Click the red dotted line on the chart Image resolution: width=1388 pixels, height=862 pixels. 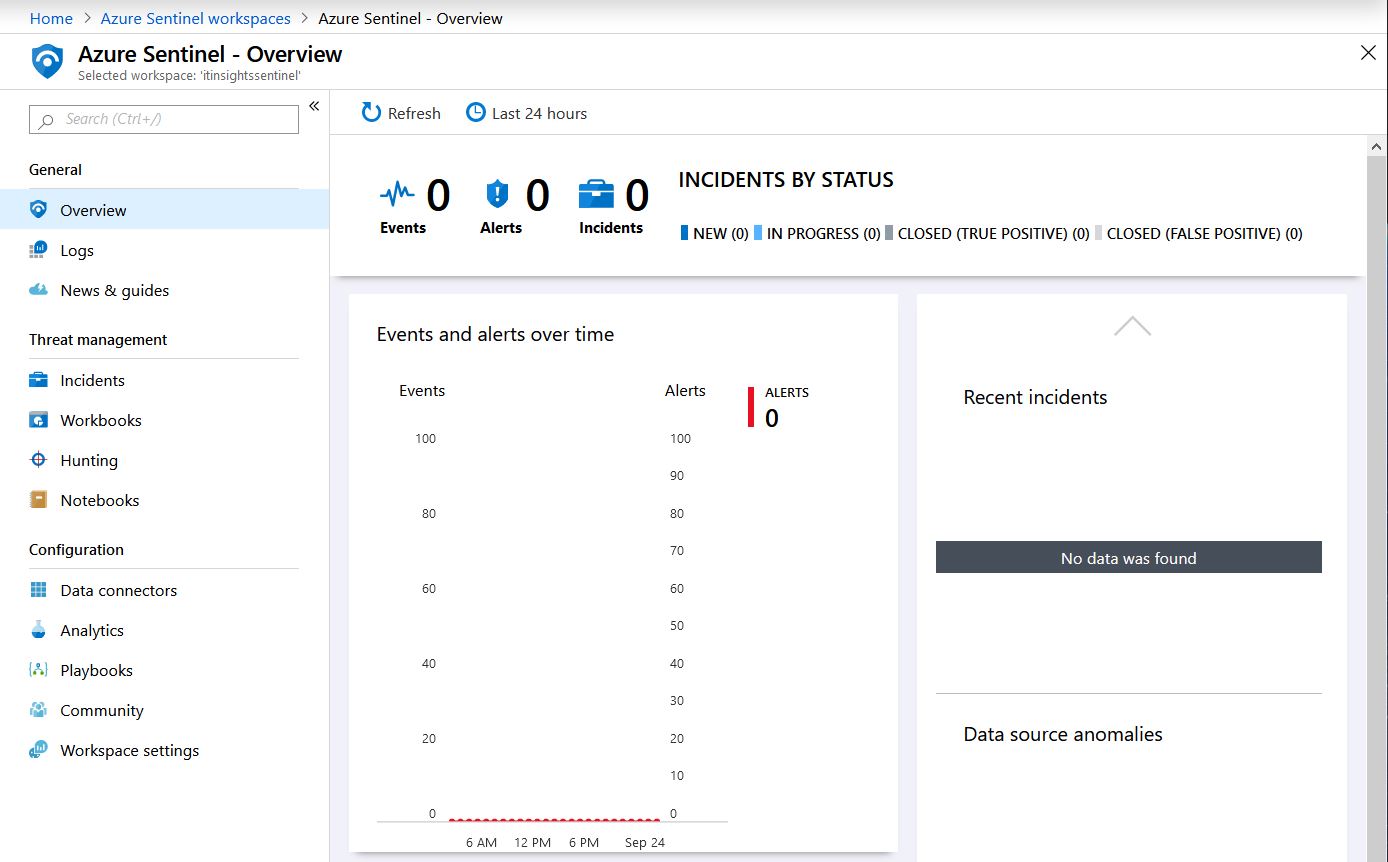pyautogui.click(x=554, y=818)
